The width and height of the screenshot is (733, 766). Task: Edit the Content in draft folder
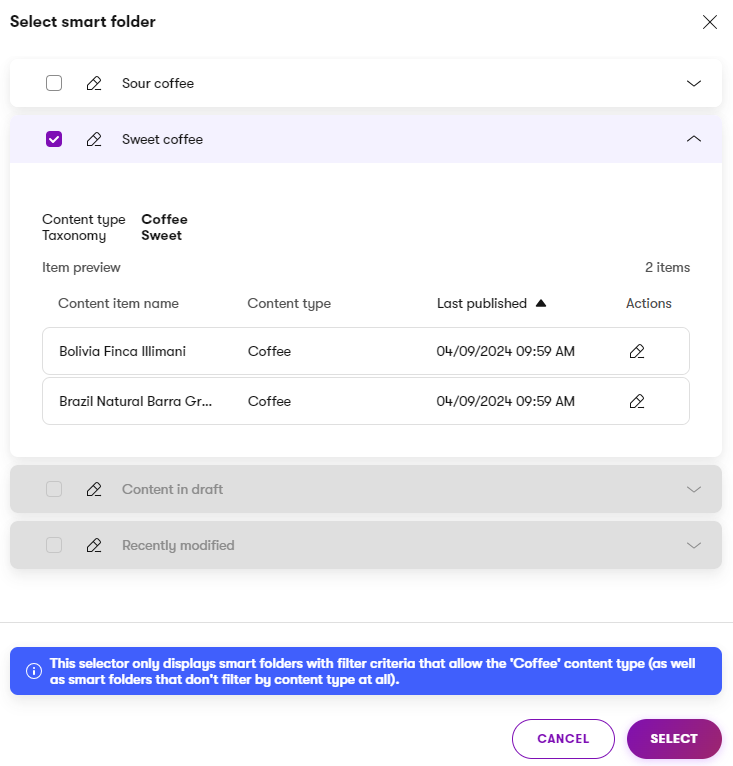(x=94, y=489)
